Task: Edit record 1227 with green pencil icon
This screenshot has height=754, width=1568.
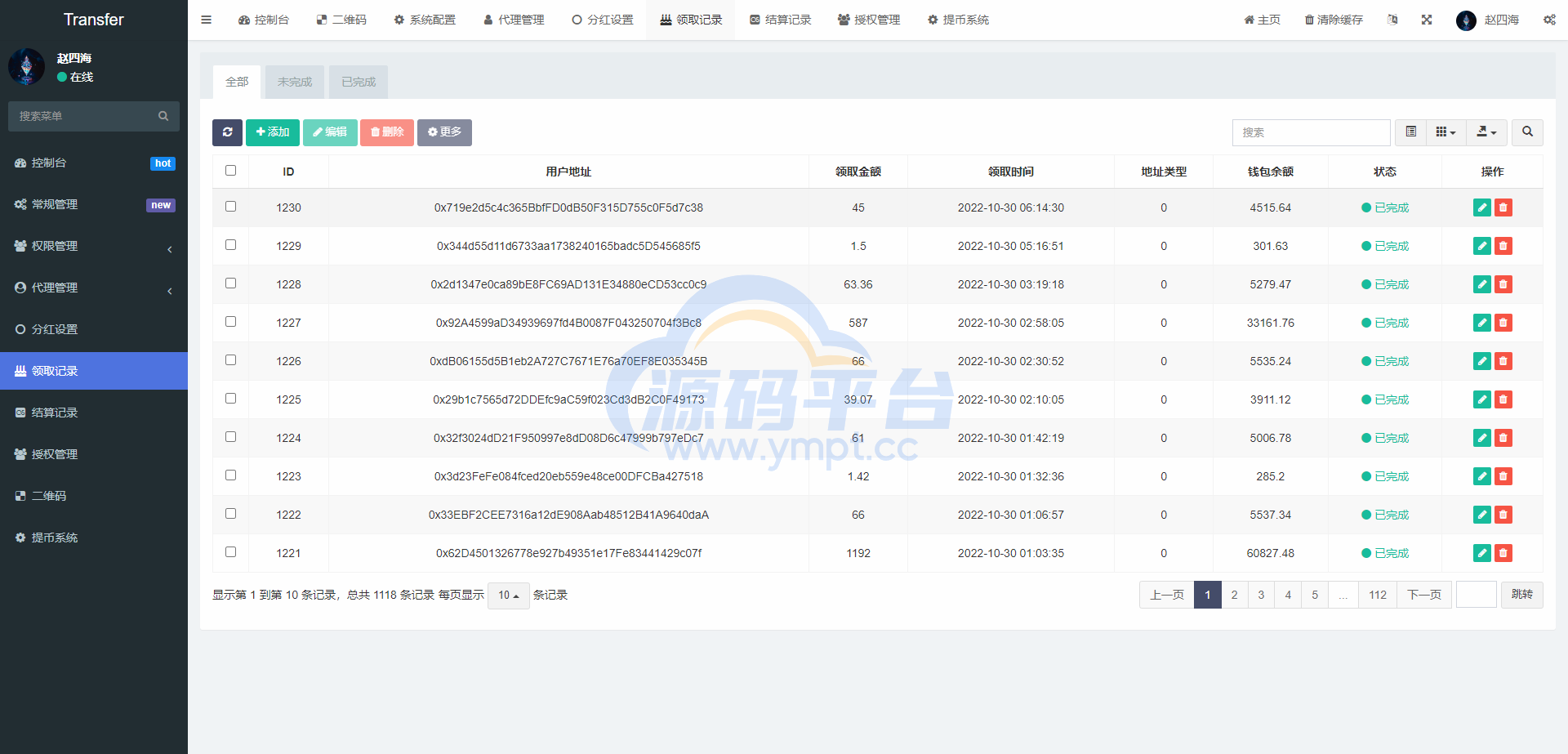Action: 1482,323
